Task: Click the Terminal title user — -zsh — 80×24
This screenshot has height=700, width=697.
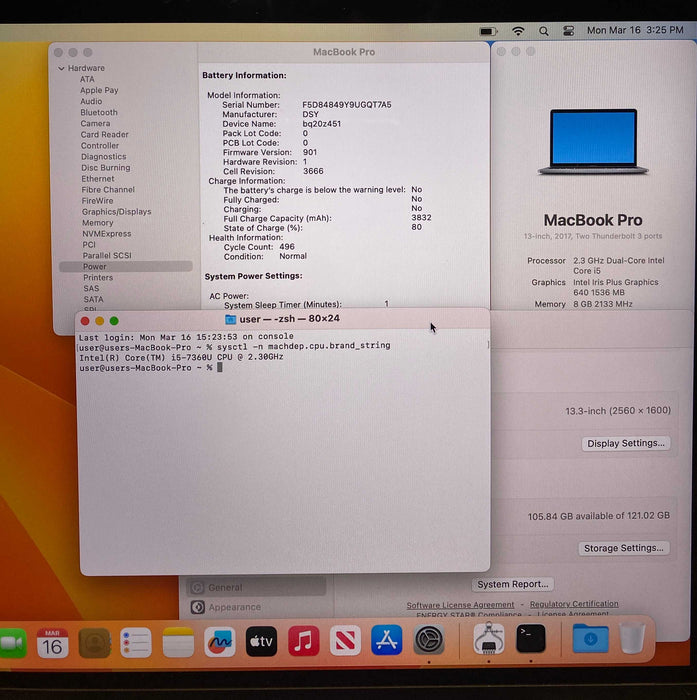Action: pyautogui.click(x=289, y=319)
